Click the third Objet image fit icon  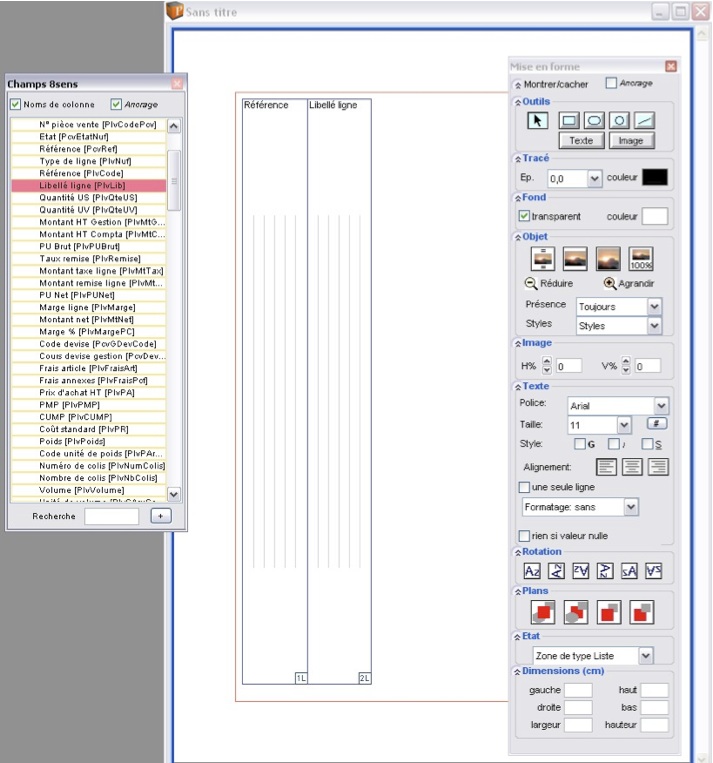[608, 258]
